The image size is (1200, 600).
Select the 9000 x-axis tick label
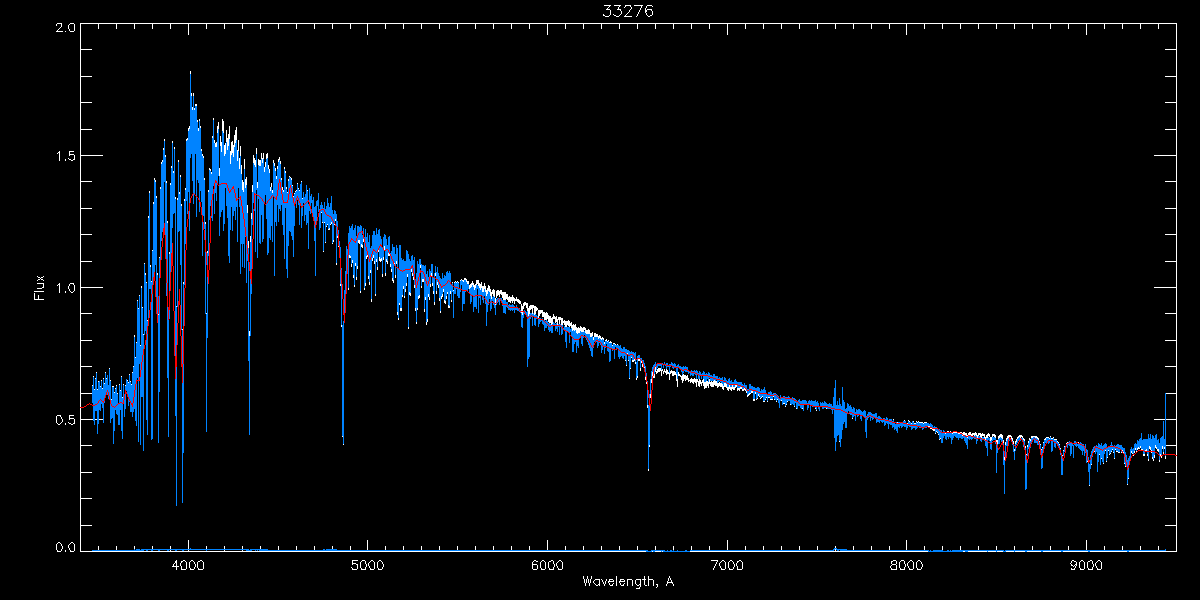click(1086, 564)
